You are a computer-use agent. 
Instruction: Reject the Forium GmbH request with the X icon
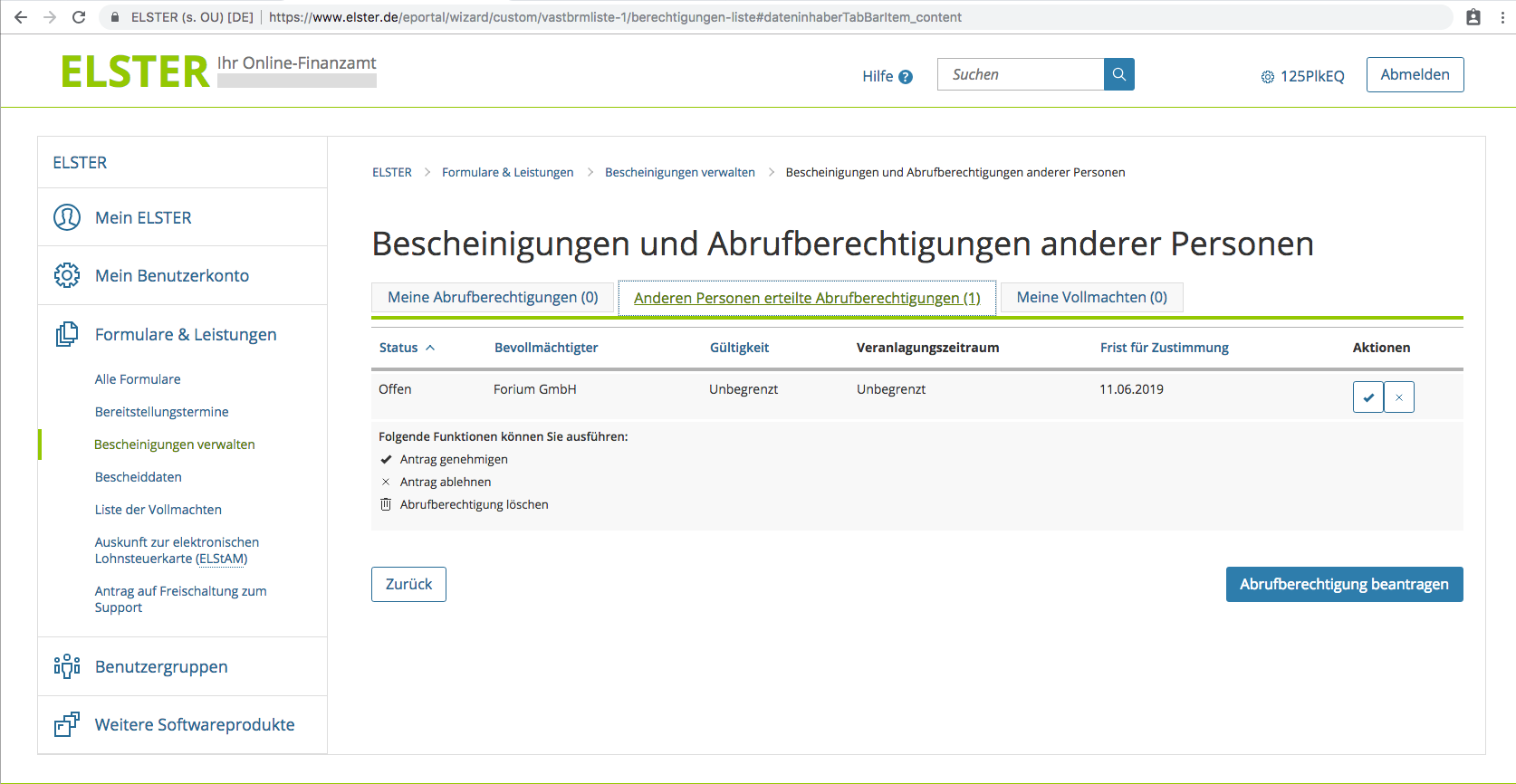click(1399, 397)
